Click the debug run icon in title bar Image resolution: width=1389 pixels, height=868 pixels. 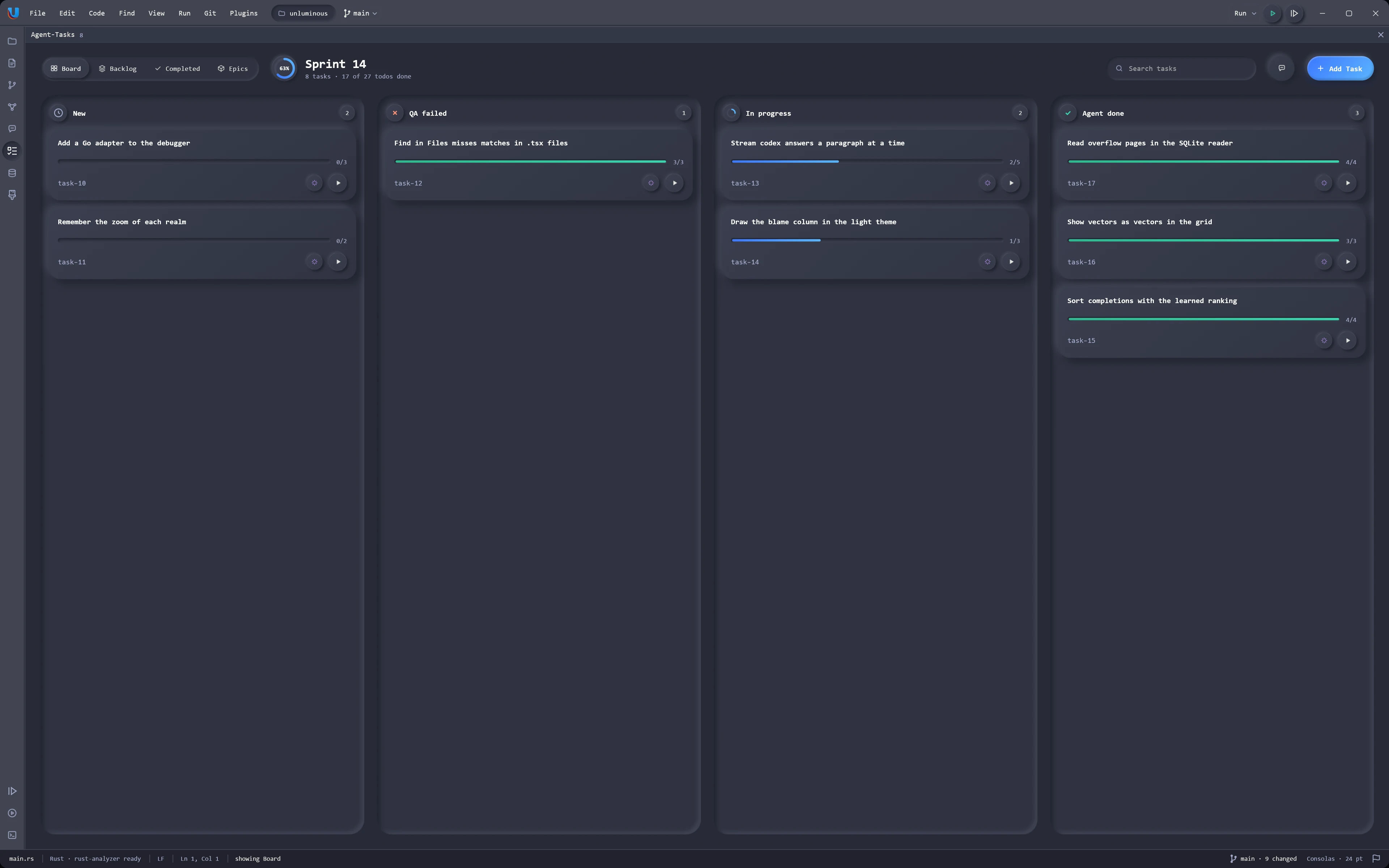click(x=1294, y=13)
